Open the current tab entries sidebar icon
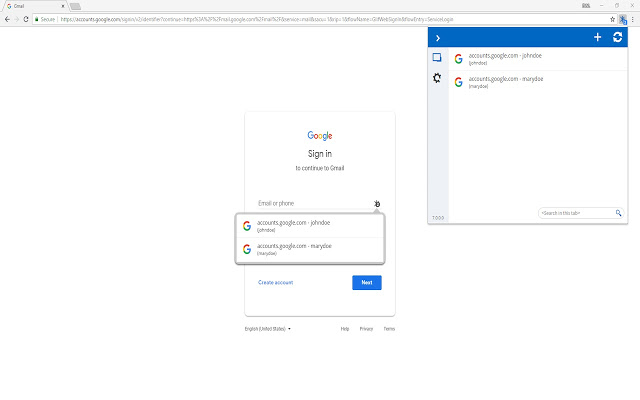Viewport: 640px width, 400px height. click(437, 58)
